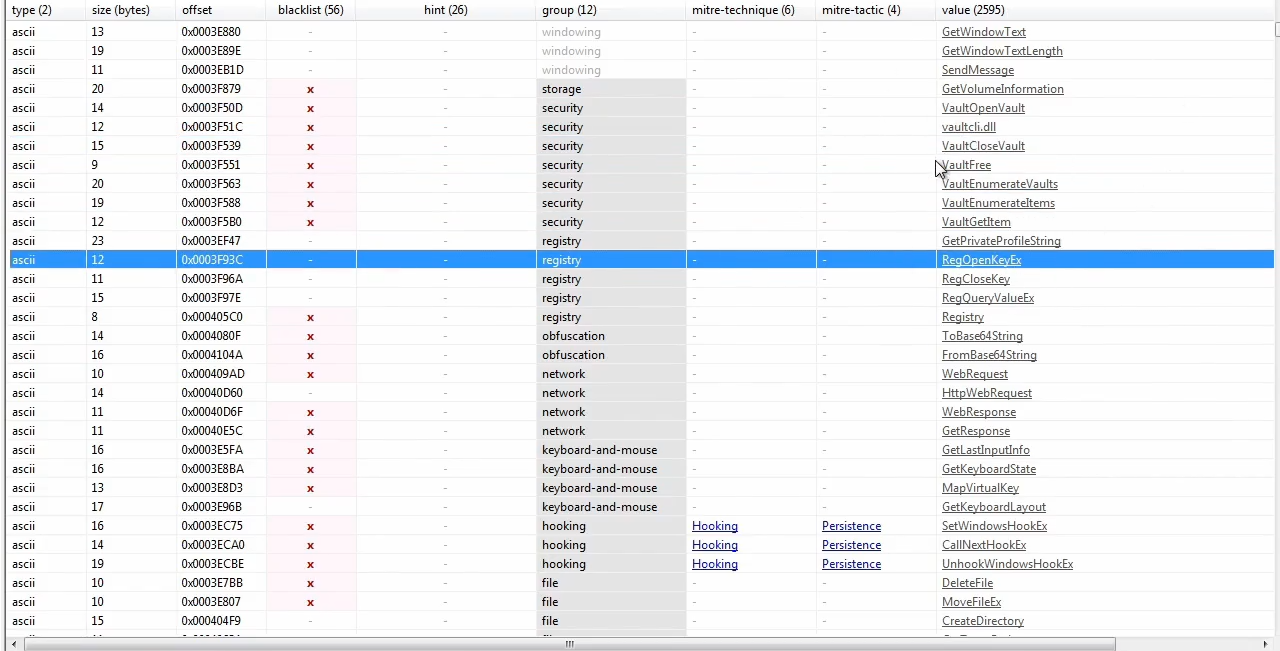Screen dimensions: 1280x651
Task: Open Hooking technique link for SetWindowsHookEx row
Action: [714, 526]
